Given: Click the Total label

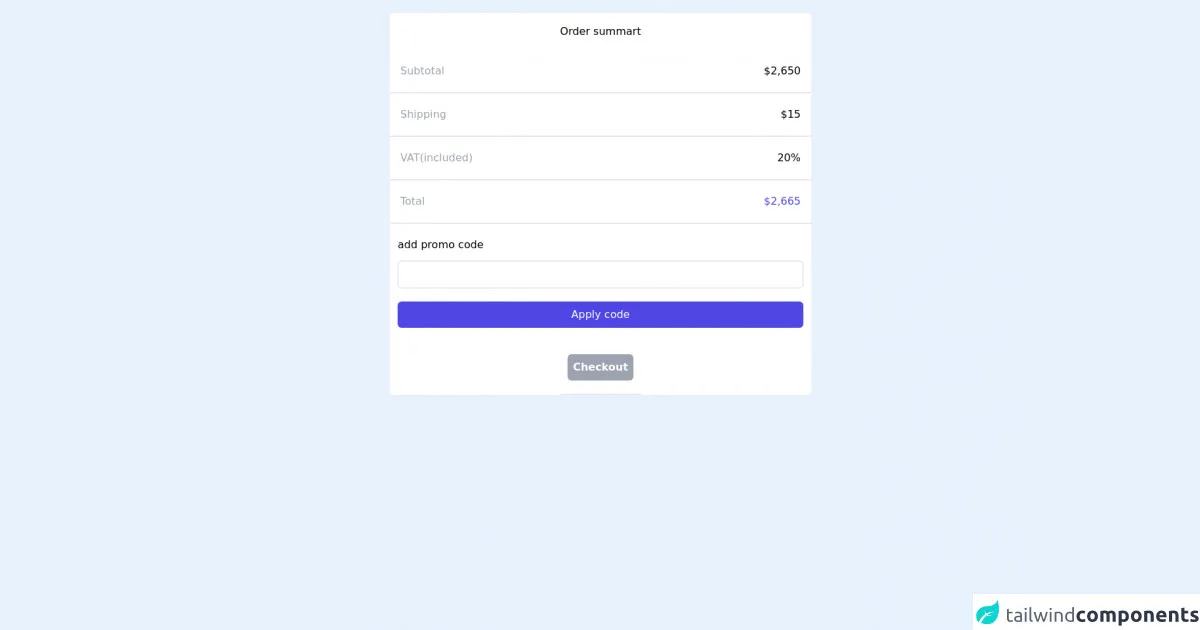Looking at the screenshot, I should (x=412, y=201).
